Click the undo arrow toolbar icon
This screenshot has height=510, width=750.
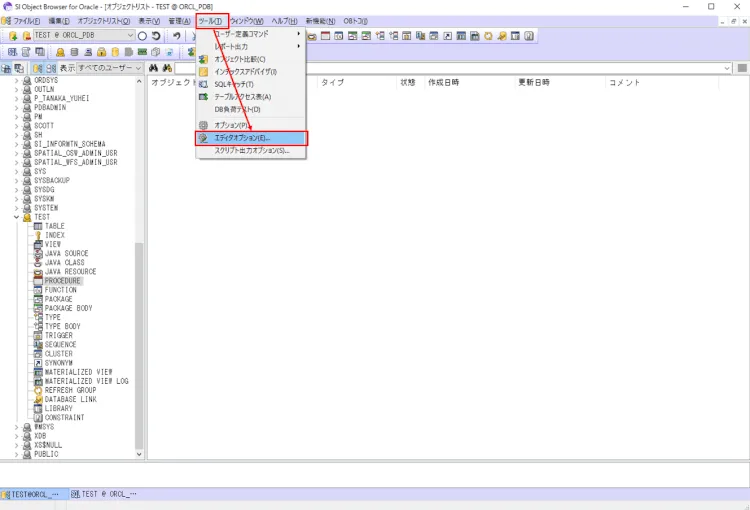coord(176,36)
